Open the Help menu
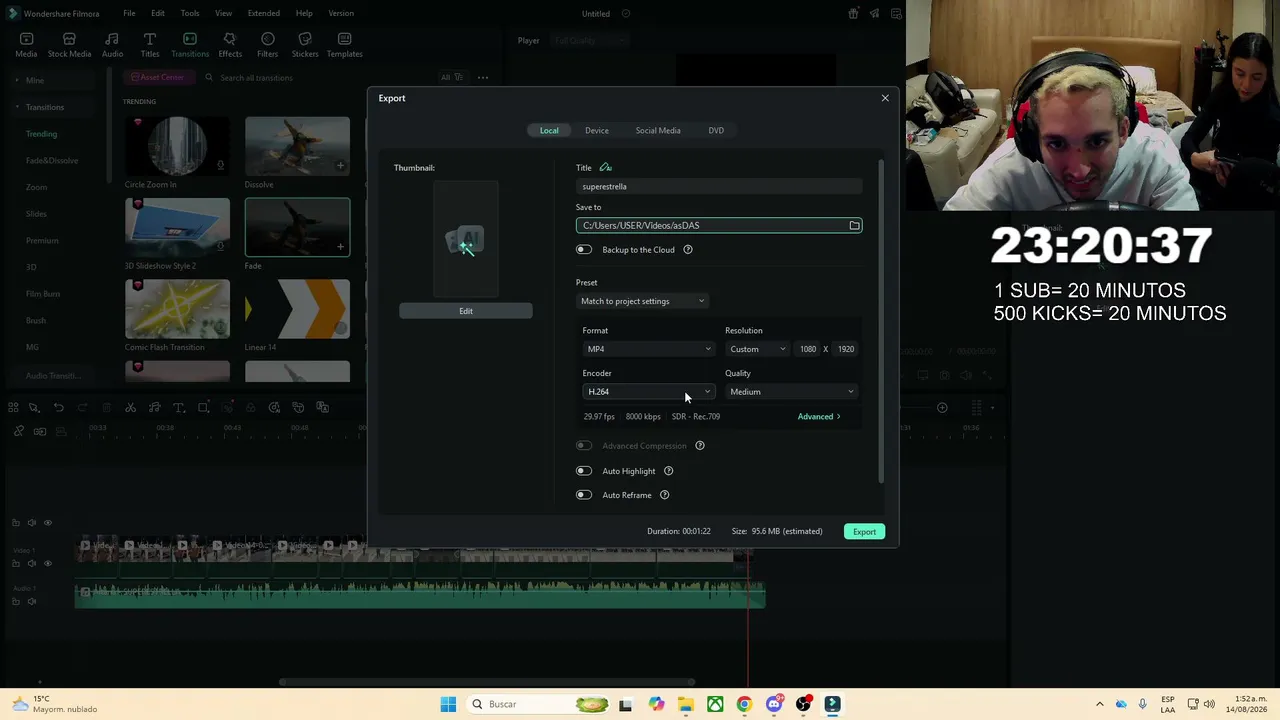 pos(304,13)
